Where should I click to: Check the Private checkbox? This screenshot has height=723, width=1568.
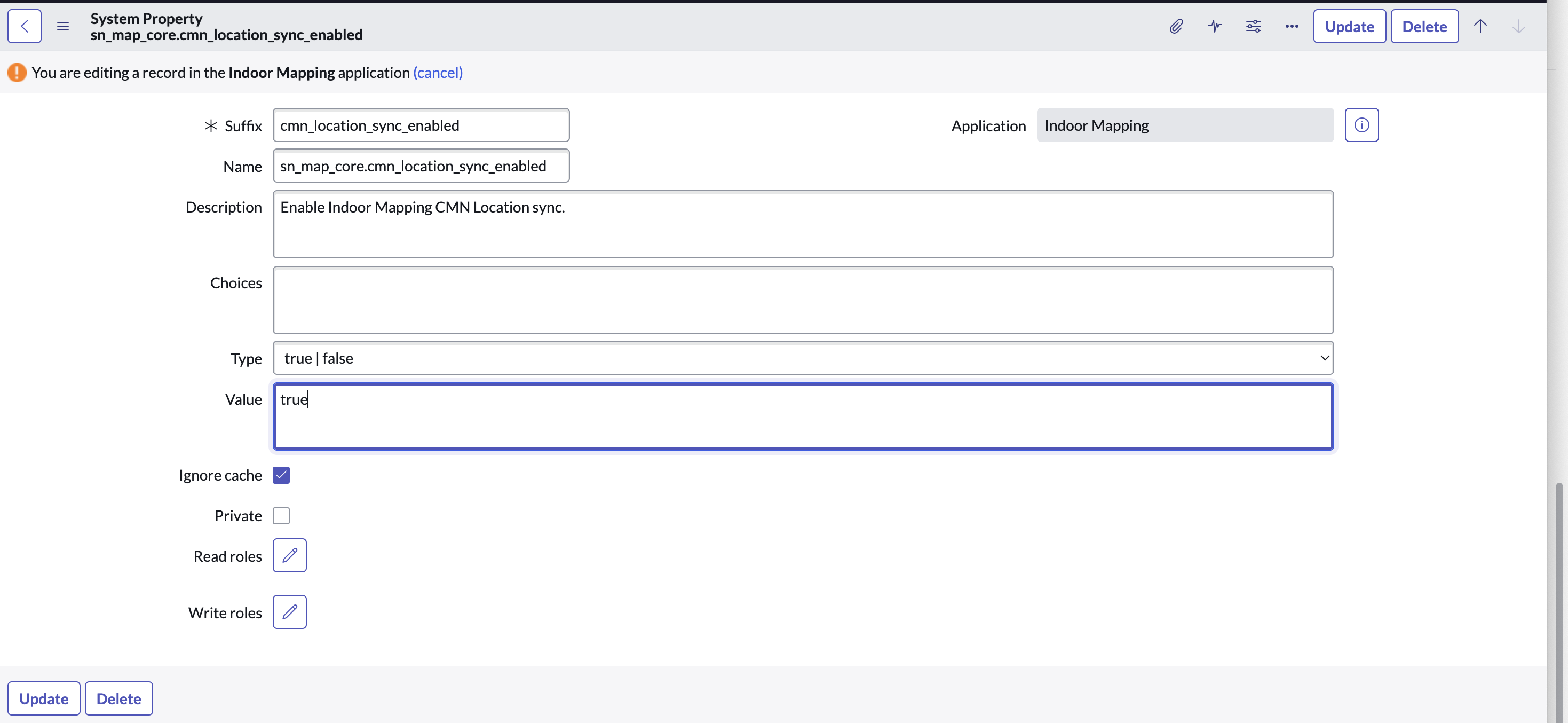[281, 515]
